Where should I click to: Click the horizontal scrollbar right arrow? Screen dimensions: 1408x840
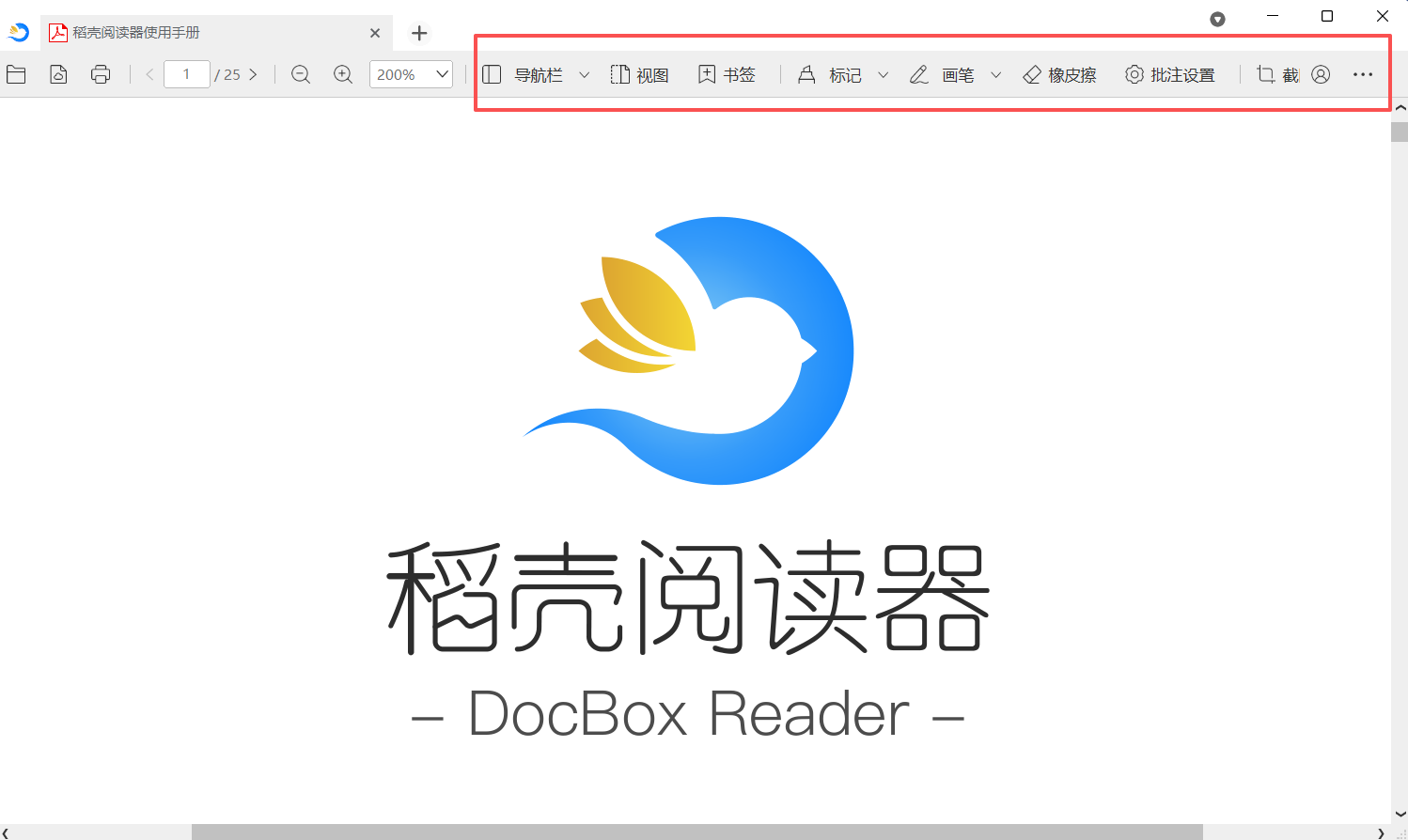[x=1381, y=832]
